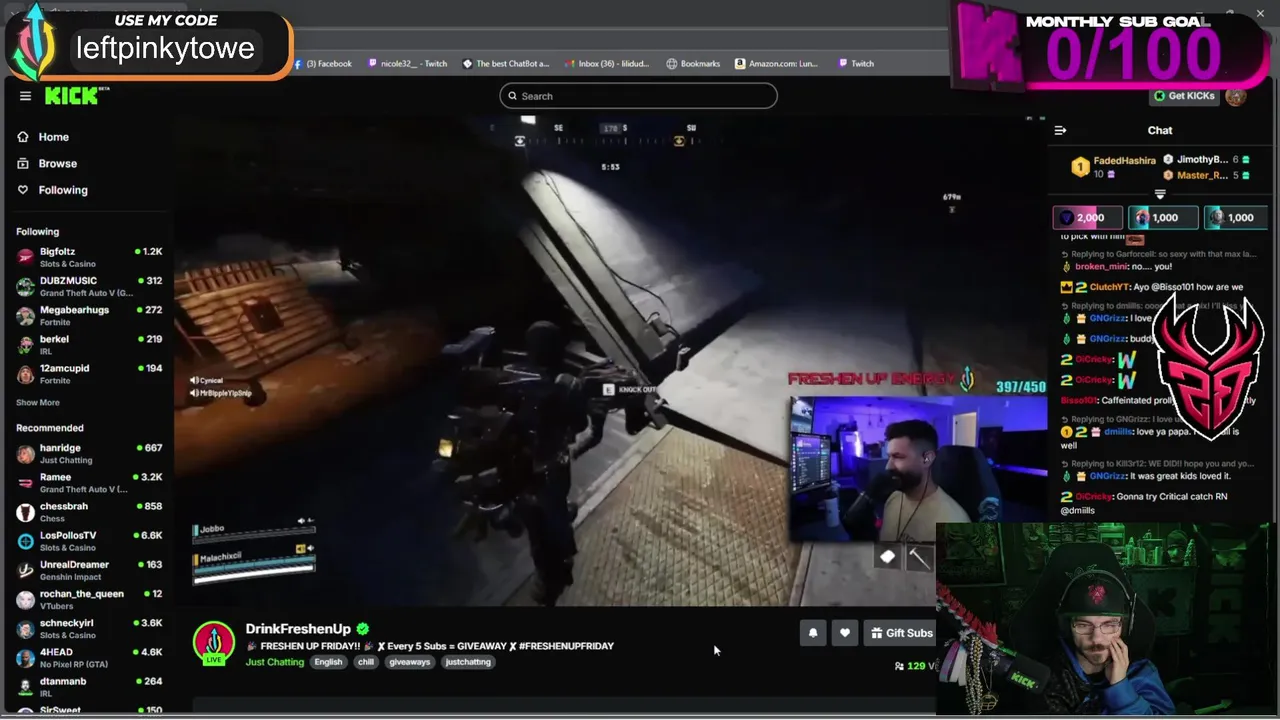Click ClutchYT username in chat
Viewport: 1280px width, 720px height.
[1111, 287]
